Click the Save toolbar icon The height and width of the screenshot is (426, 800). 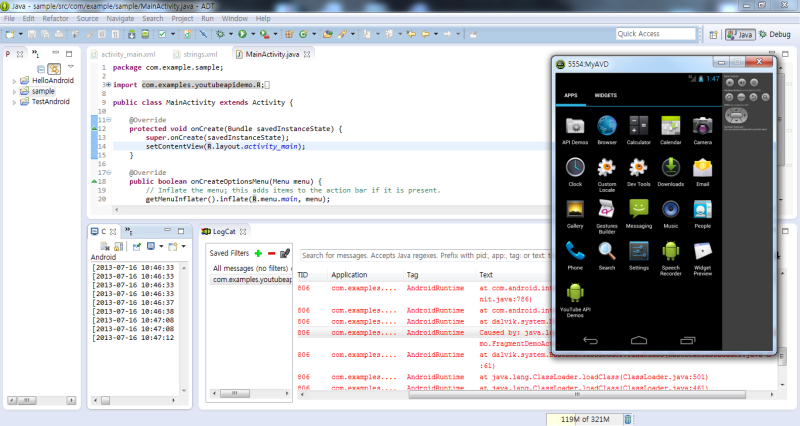point(32,34)
